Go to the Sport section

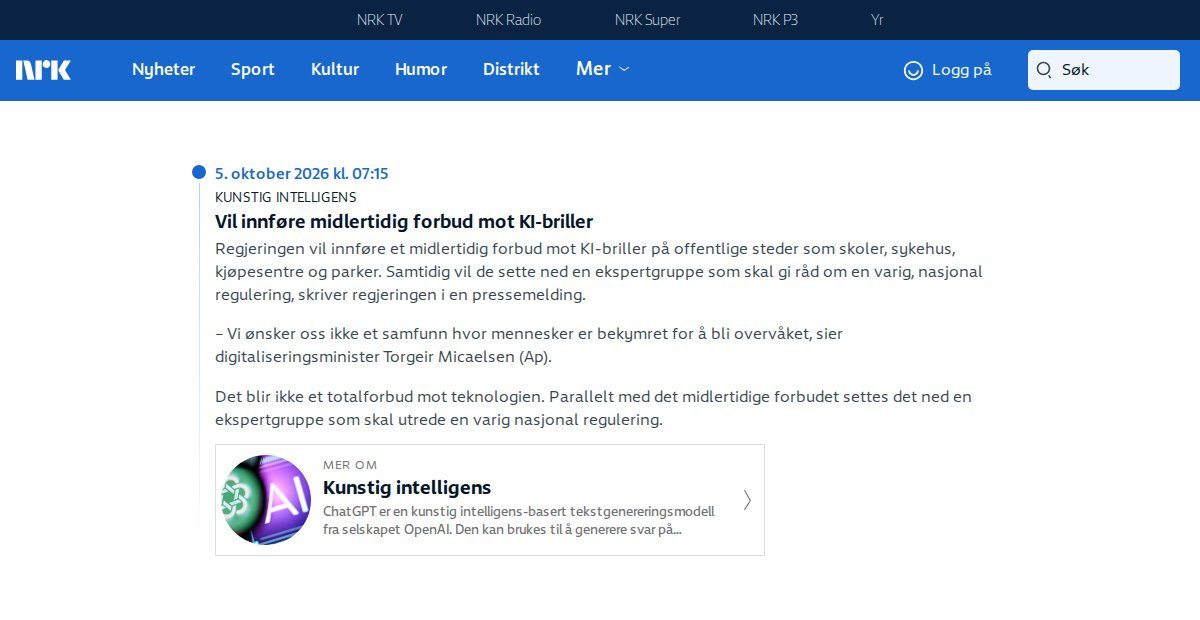pyautogui.click(x=253, y=69)
